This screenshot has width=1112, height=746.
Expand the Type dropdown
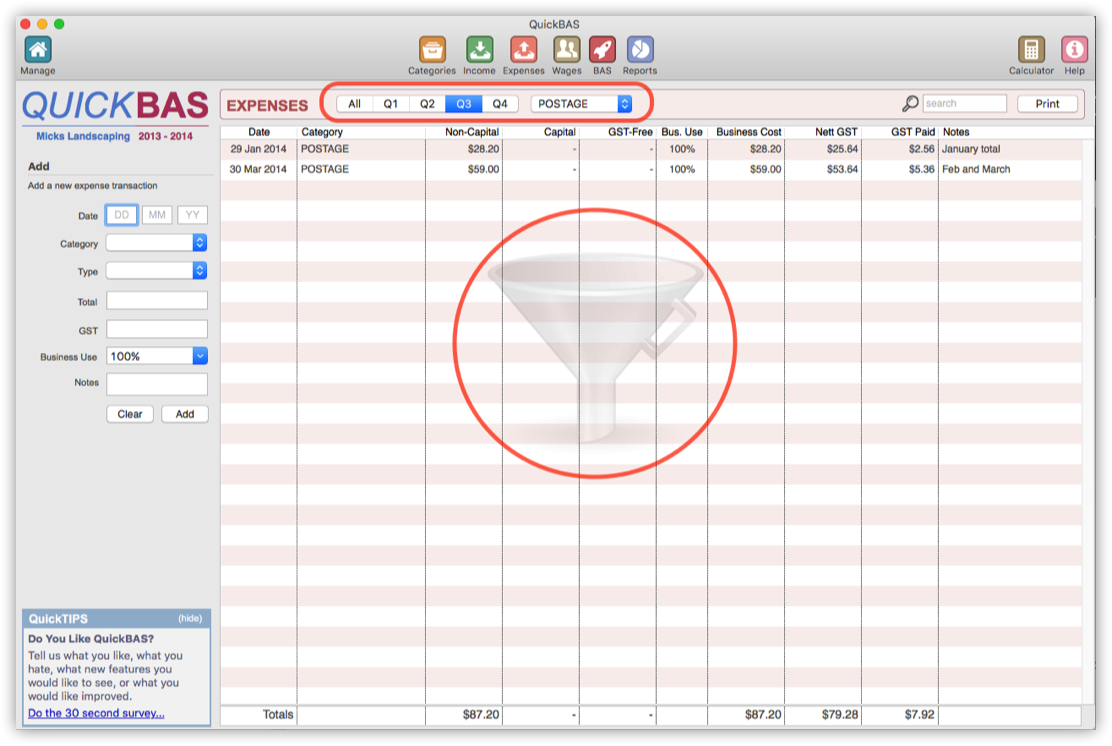click(157, 271)
